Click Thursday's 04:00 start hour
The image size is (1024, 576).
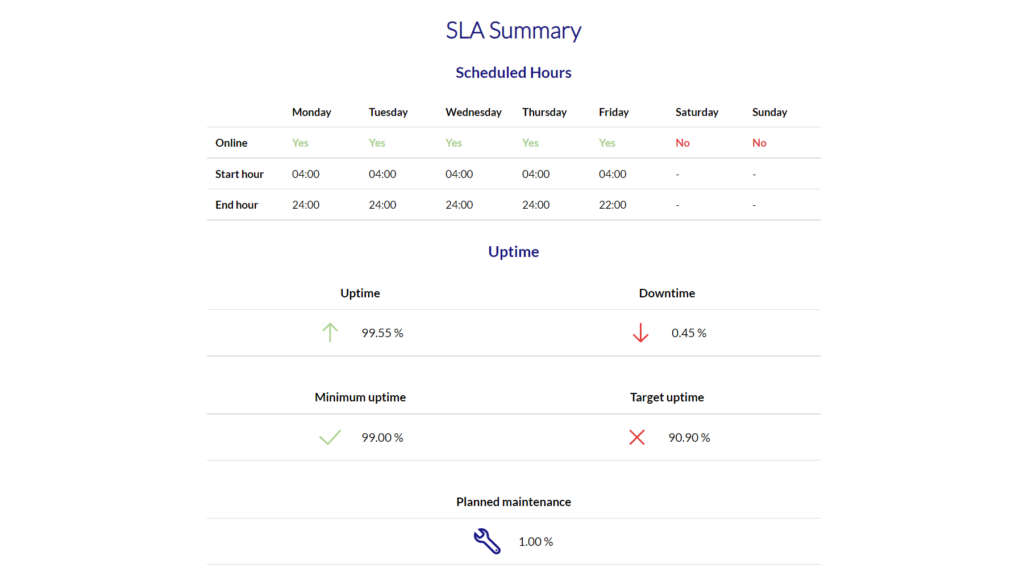pos(536,174)
